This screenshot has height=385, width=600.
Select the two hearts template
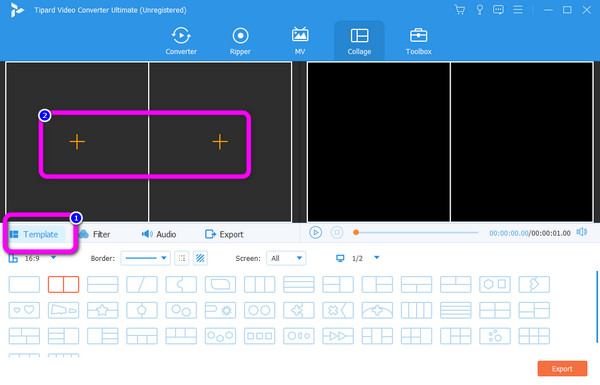24,310
